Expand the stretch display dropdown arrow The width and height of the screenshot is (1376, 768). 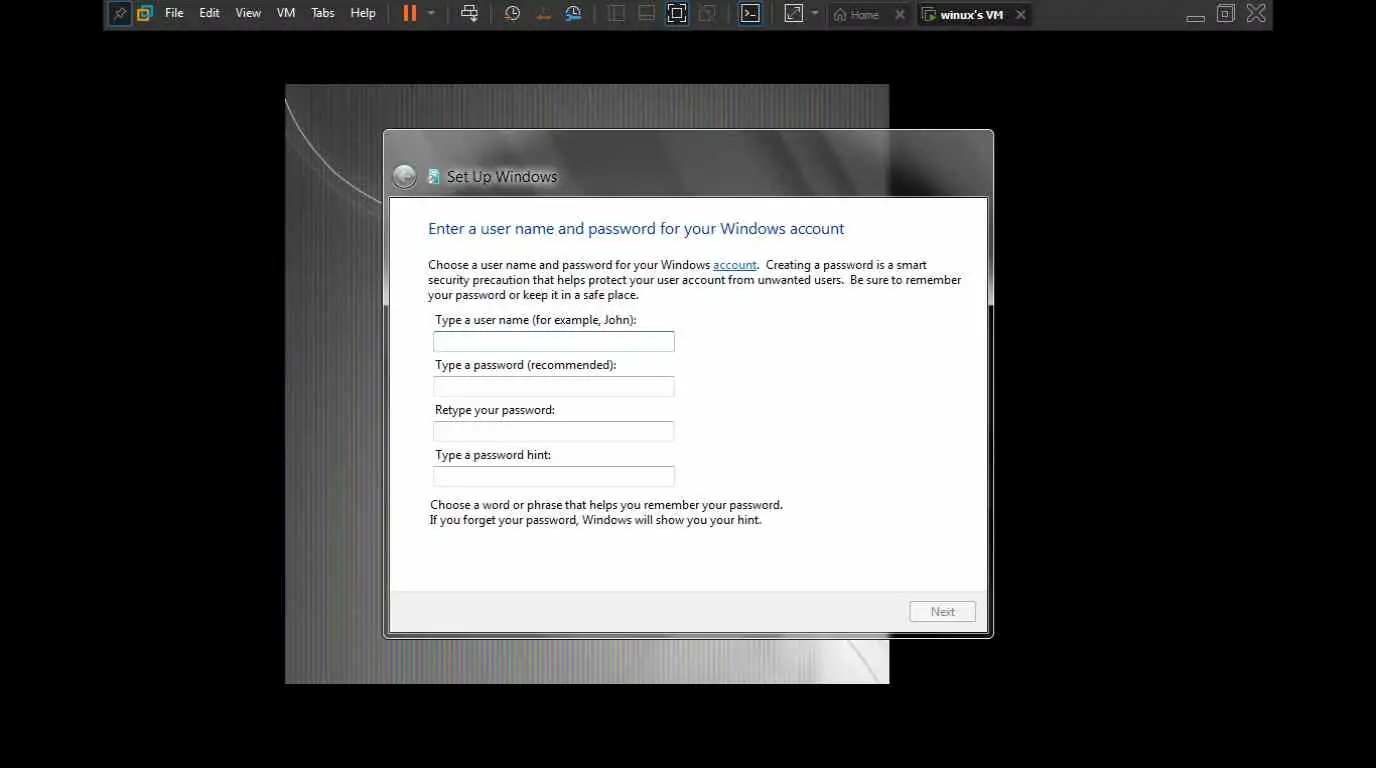click(815, 14)
